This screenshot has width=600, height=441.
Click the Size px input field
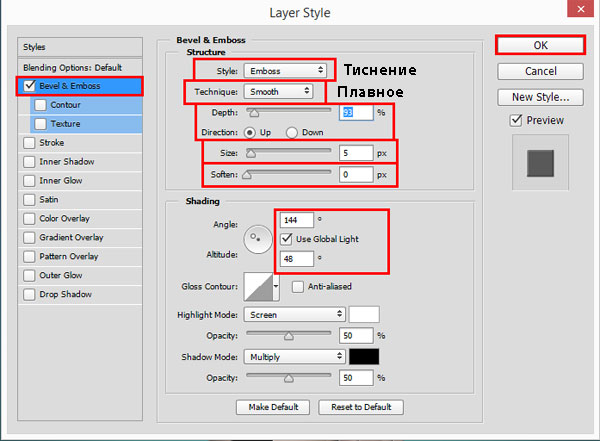point(356,153)
